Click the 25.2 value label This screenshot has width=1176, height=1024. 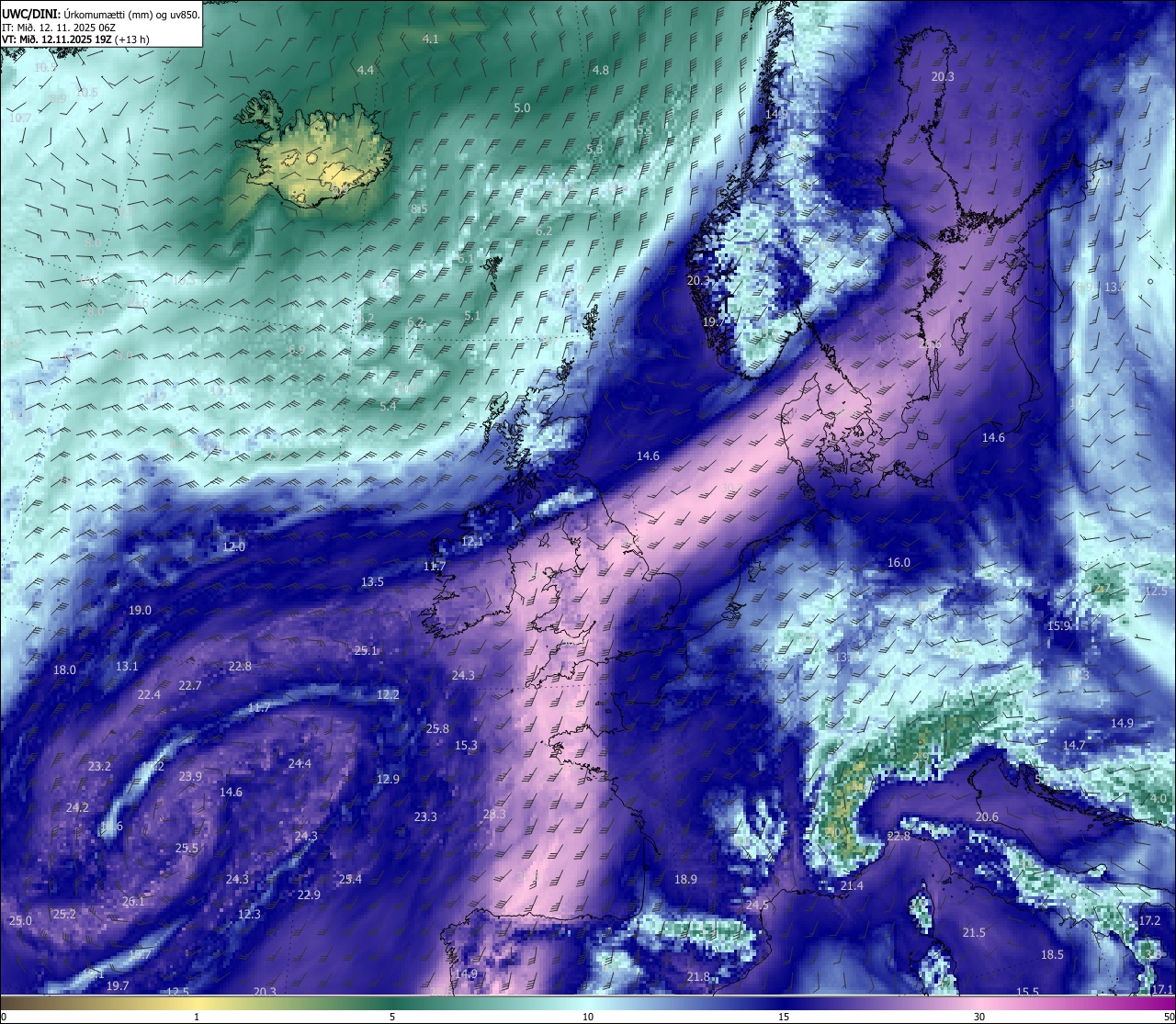(x=64, y=914)
